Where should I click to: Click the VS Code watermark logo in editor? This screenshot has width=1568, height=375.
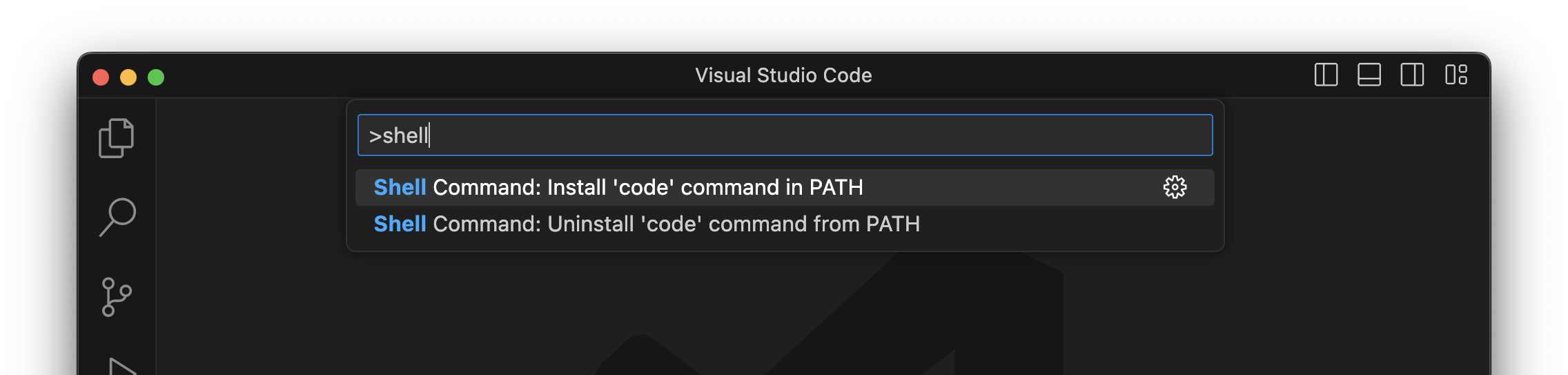(x=863, y=325)
